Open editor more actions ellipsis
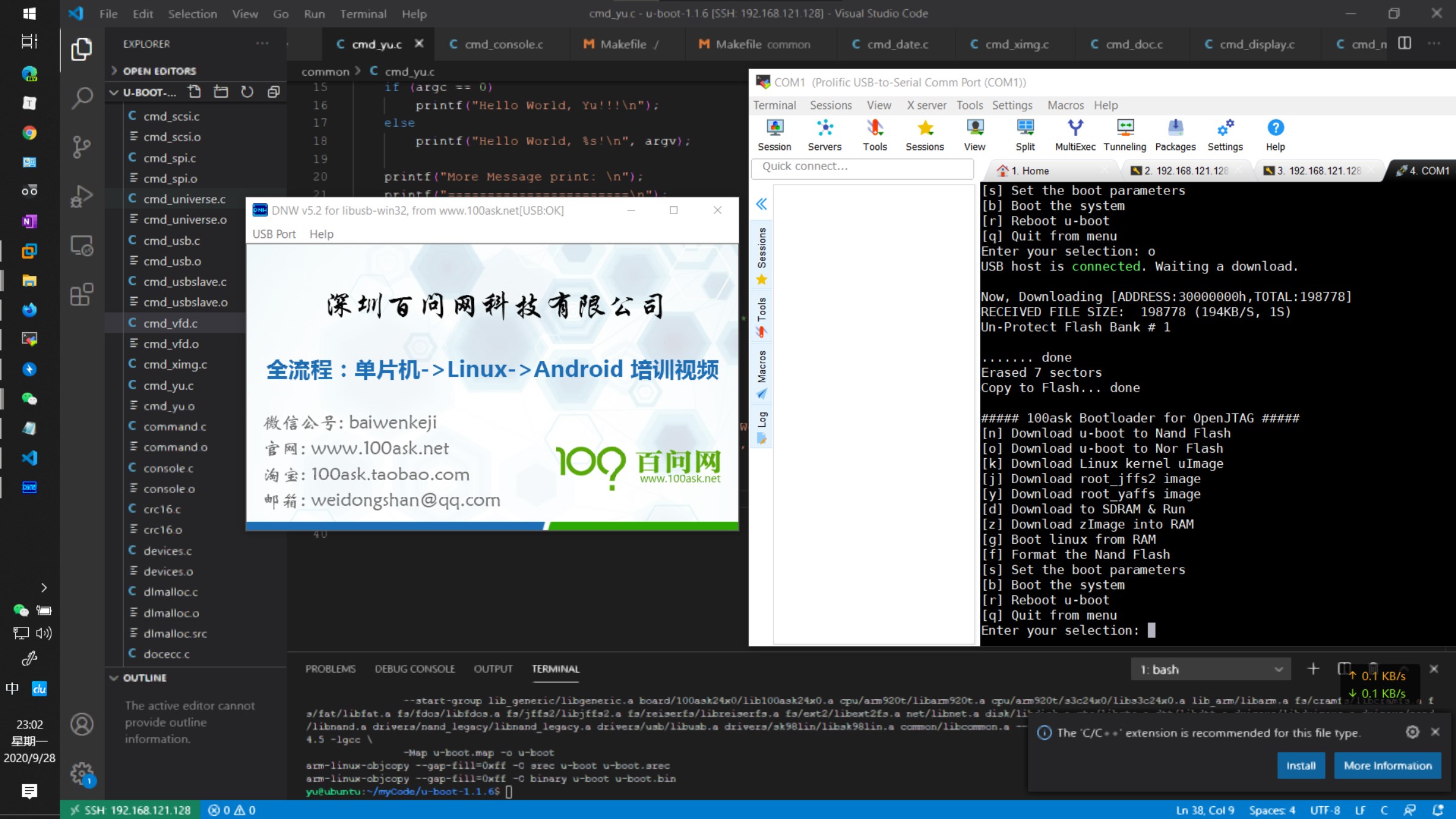The image size is (1456, 819). pyautogui.click(x=1434, y=43)
